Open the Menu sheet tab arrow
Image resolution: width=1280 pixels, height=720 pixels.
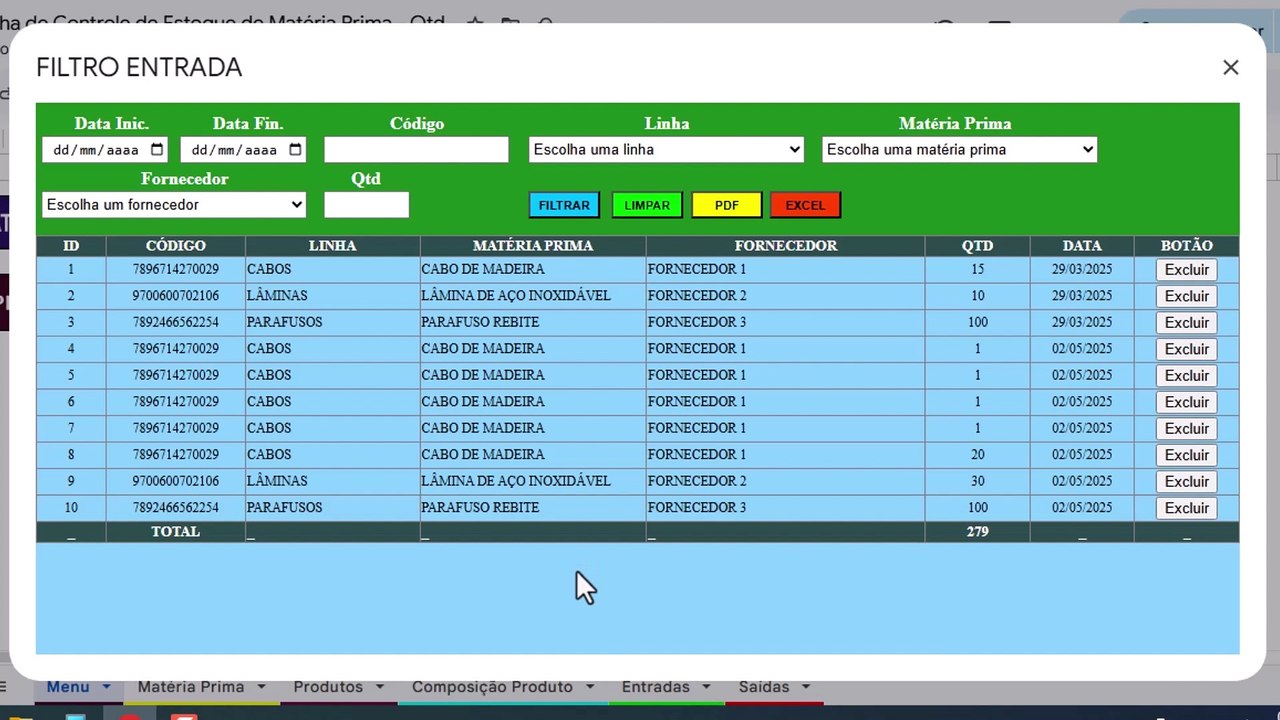pyautogui.click(x=105, y=687)
